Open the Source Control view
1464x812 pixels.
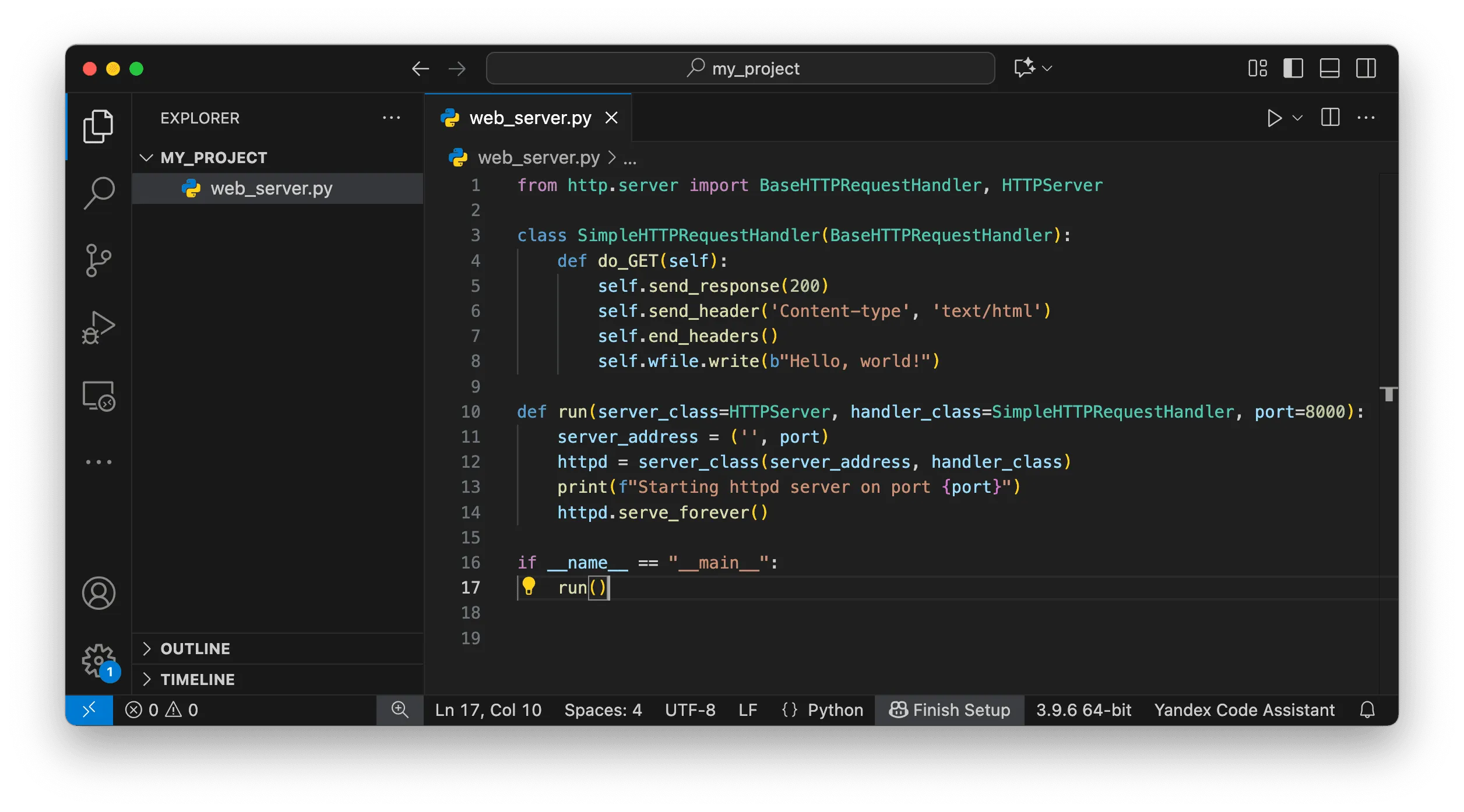(98, 260)
